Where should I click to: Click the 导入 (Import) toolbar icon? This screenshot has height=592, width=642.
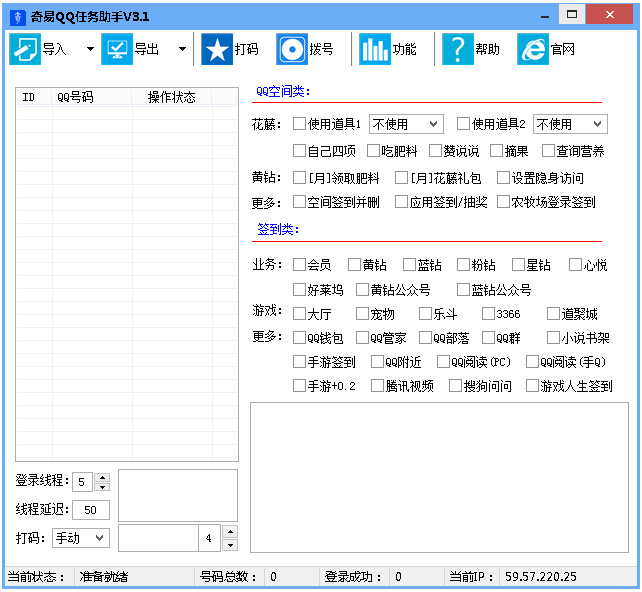click(25, 49)
